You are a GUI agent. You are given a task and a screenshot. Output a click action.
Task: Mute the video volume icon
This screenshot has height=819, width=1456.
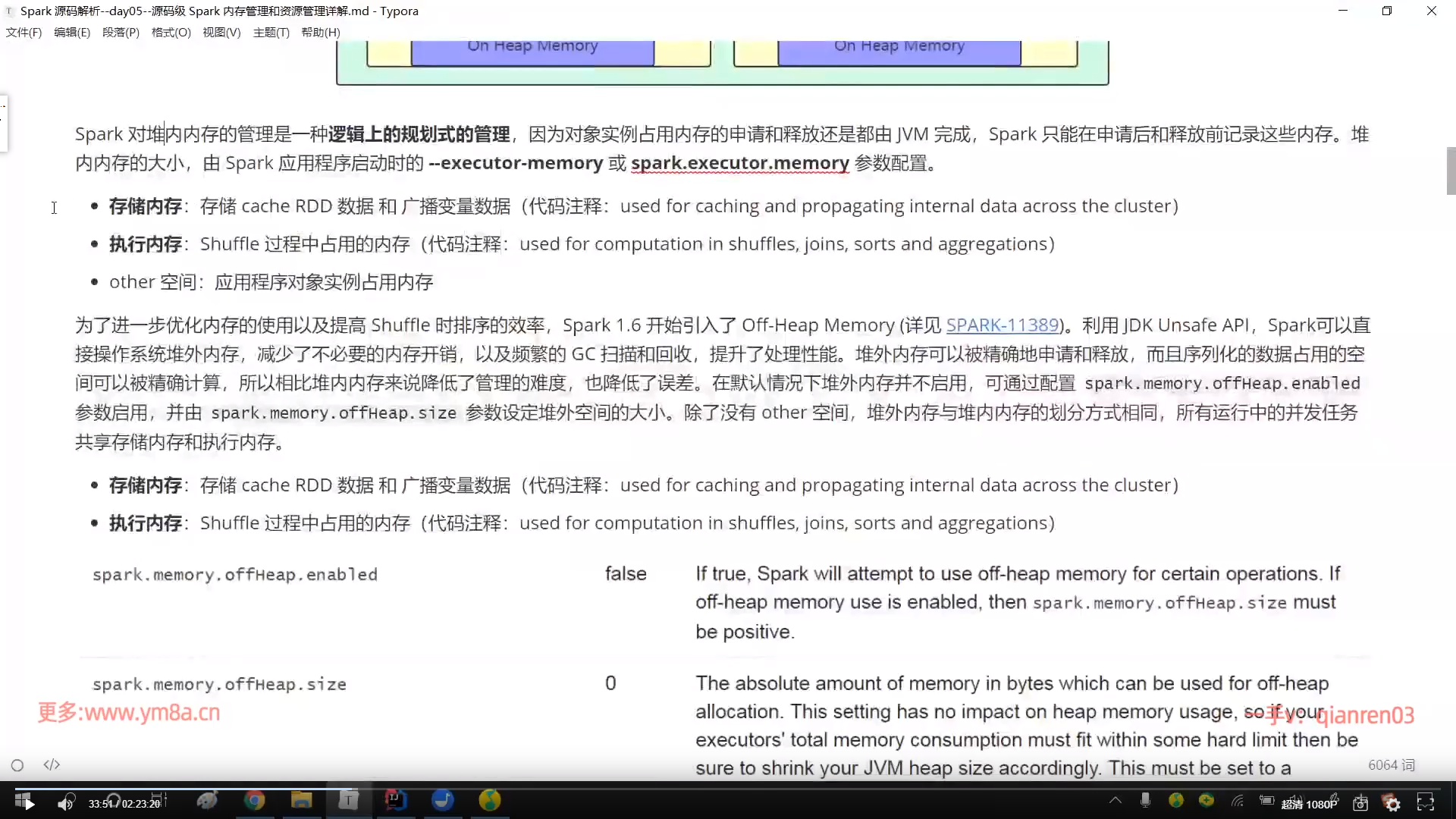pos(66,803)
